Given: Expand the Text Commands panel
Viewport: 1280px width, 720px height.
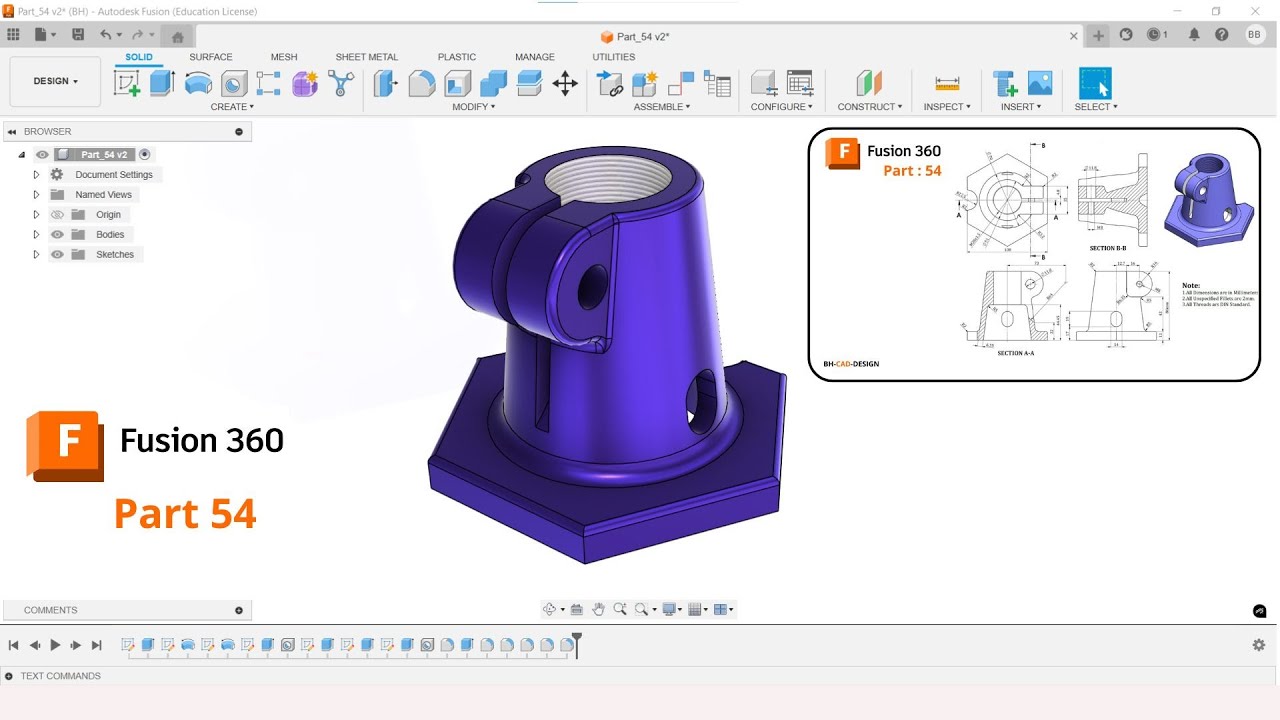Looking at the screenshot, I should [9, 676].
